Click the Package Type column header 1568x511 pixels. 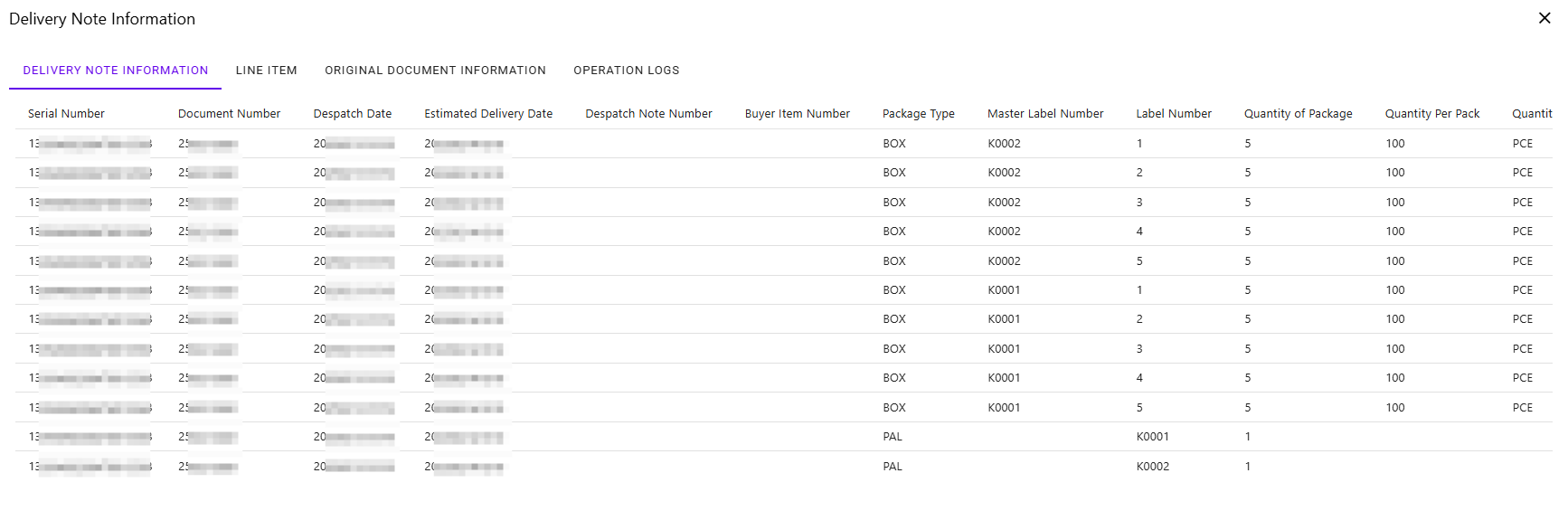pos(918,114)
